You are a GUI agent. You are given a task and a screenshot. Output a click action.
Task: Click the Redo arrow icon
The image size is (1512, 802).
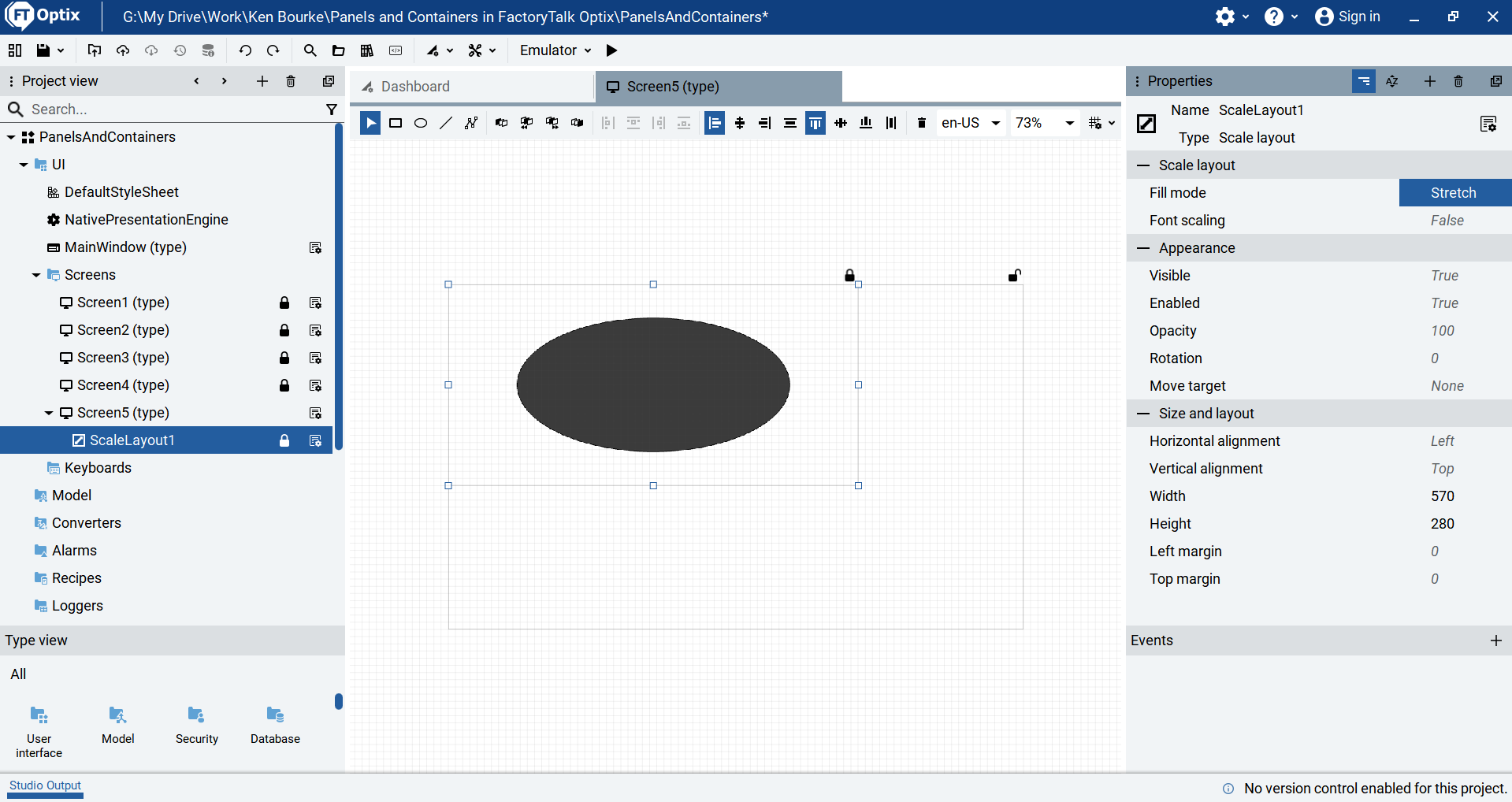coord(273,50)
